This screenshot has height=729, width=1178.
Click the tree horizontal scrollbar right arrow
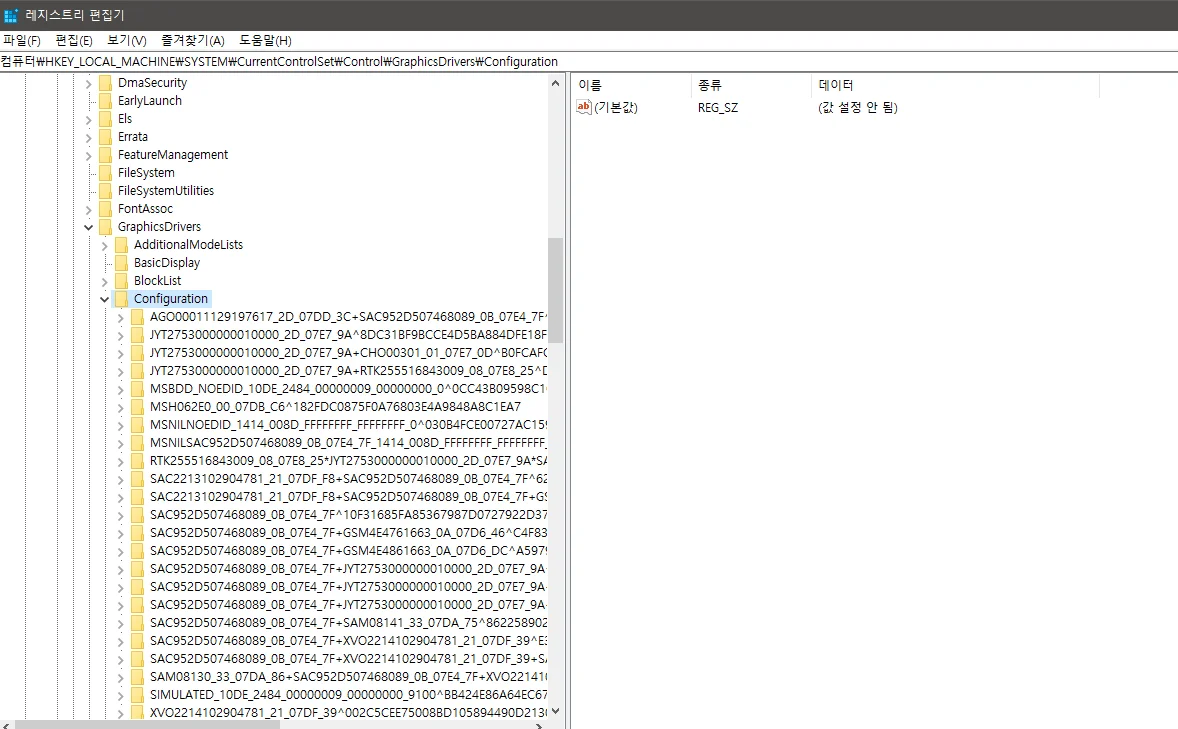point(539,725)
